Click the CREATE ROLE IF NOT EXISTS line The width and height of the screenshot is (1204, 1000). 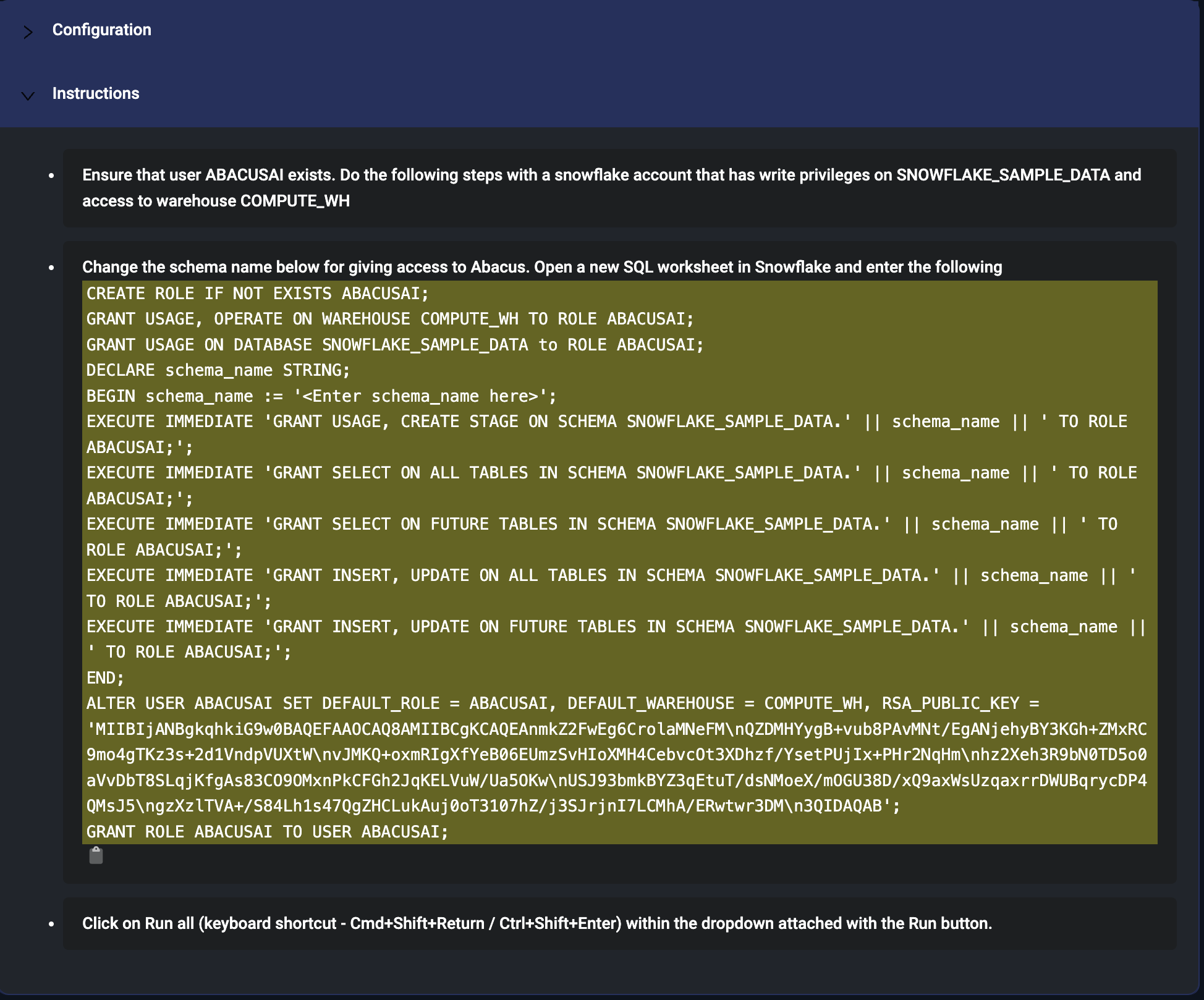[x=257, y=294]
